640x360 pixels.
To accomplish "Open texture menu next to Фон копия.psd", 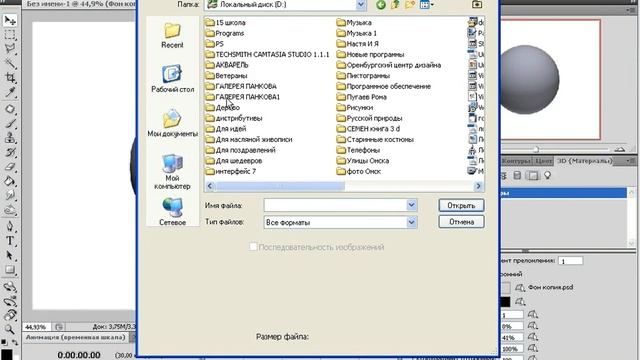I will click(520, 288).
